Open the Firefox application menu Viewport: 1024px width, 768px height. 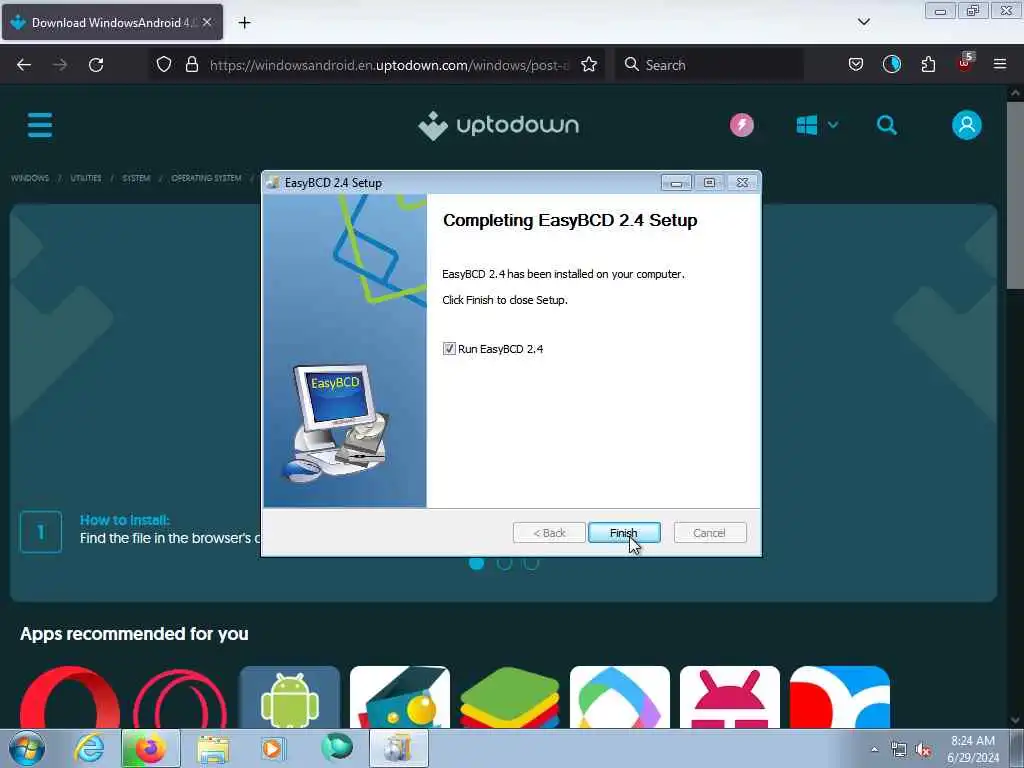(1000, 64)
